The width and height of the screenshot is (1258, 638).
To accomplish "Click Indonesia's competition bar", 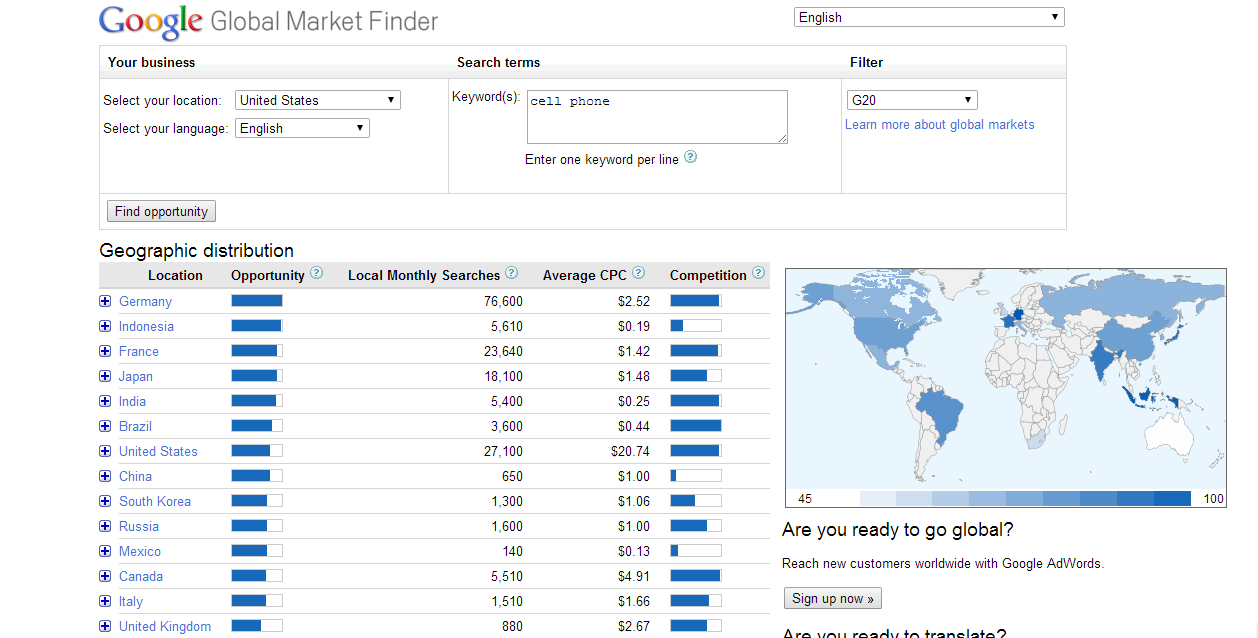I will pos(696,325).
